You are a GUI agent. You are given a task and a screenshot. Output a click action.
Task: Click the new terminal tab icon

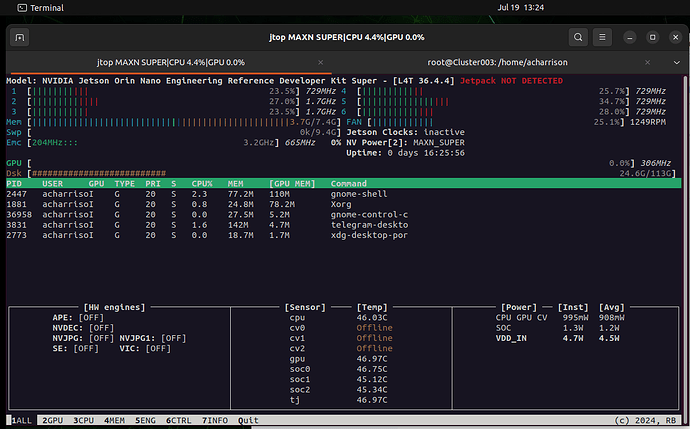tap(20, 37)
